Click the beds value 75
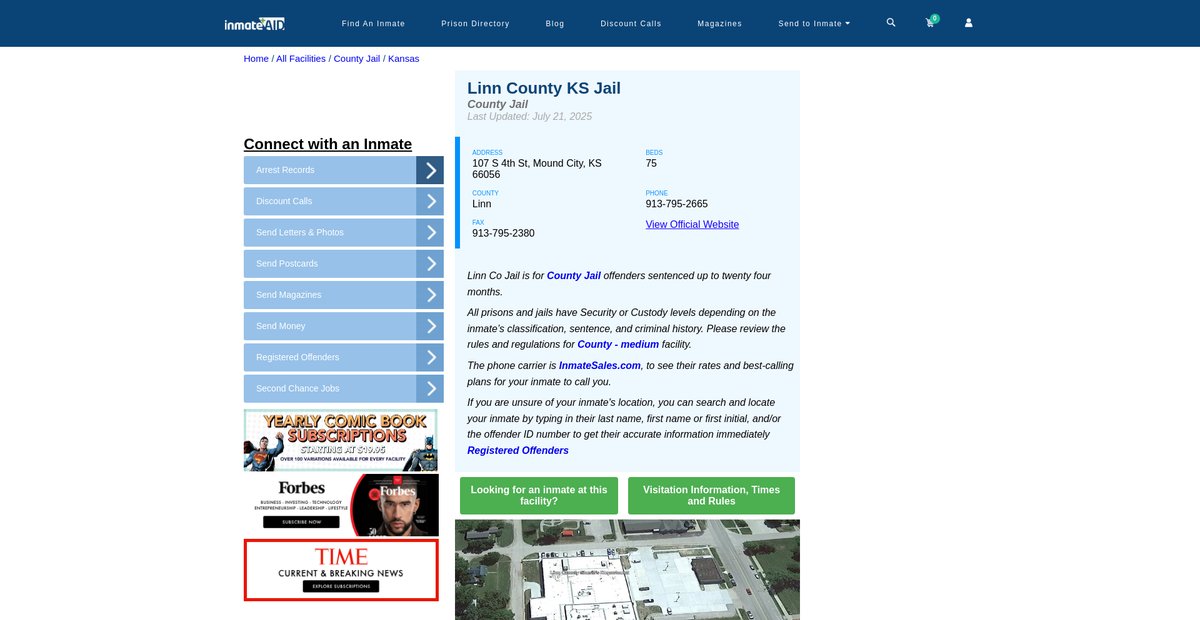The image size is (1200, 620). 651,163
